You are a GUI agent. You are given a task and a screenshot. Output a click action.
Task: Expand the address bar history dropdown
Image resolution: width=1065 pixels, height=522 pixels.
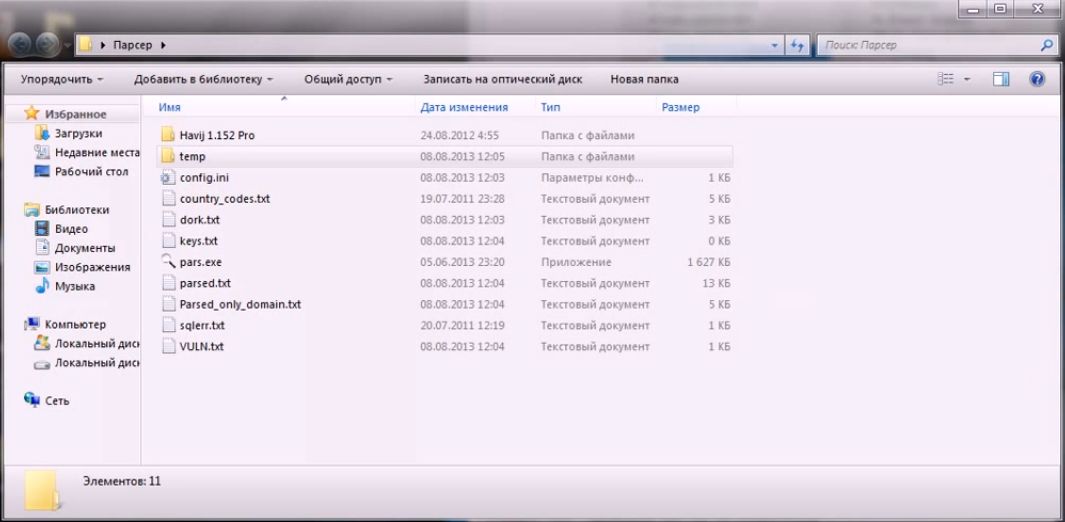pos(775,45)
